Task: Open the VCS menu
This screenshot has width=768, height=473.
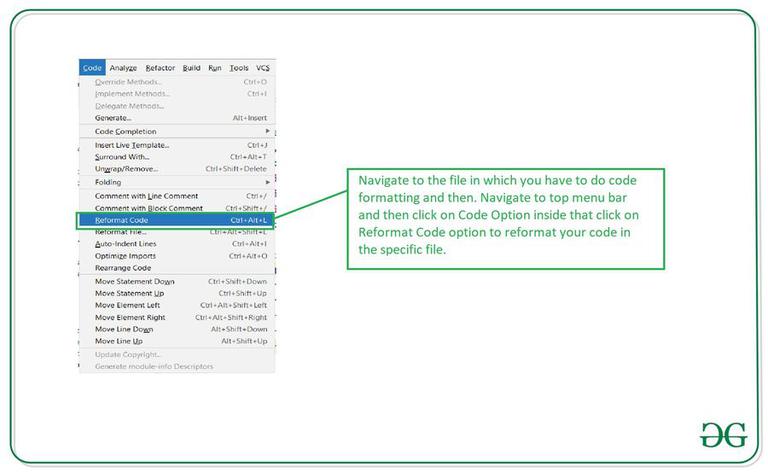Action: [263, 68]
